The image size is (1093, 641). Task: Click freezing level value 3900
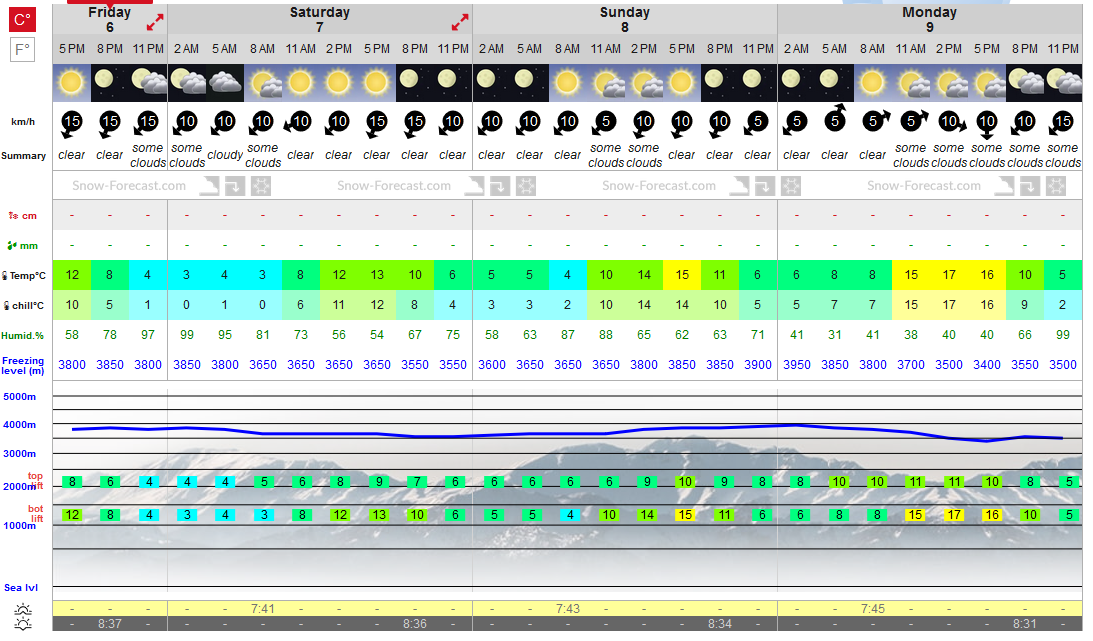[758, 365]
